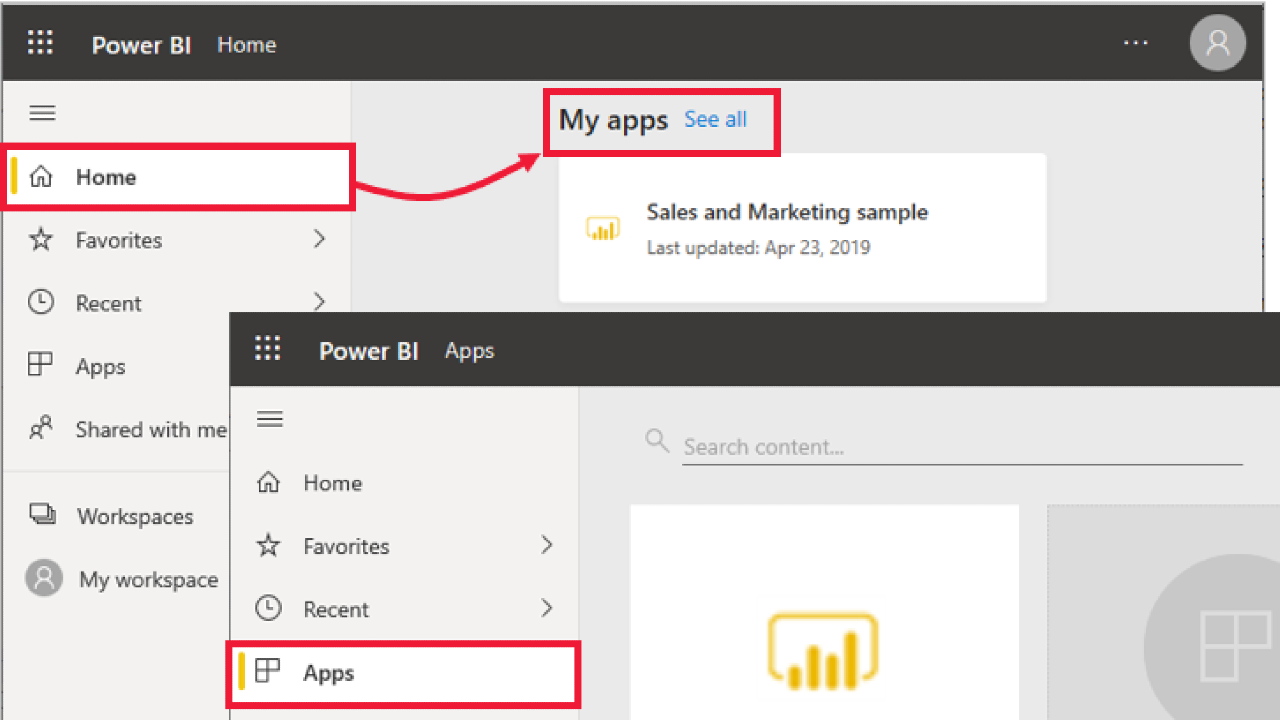Screen dimensions: 1280x720
Task: Click the Workspaces icon
Action: click(x=42, y=516)
